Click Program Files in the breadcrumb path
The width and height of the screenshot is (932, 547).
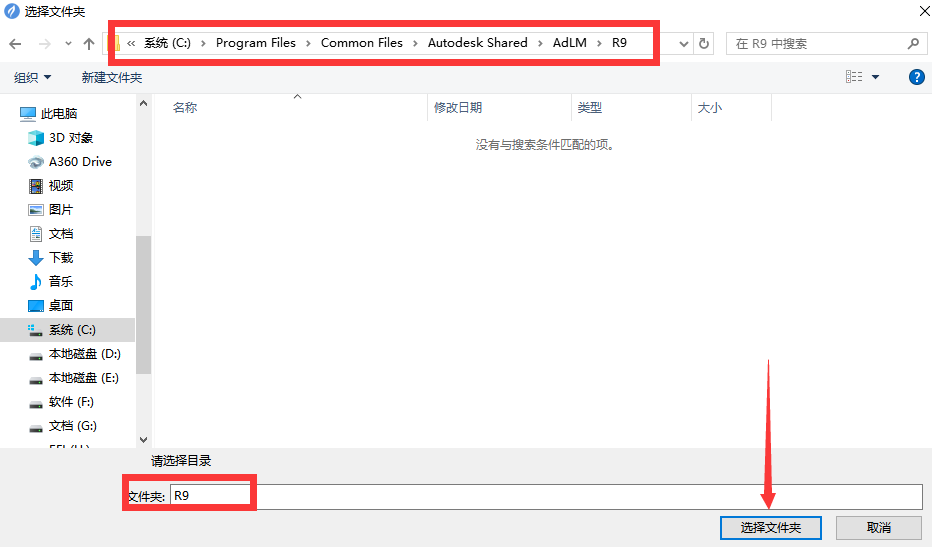coord(255,43)
